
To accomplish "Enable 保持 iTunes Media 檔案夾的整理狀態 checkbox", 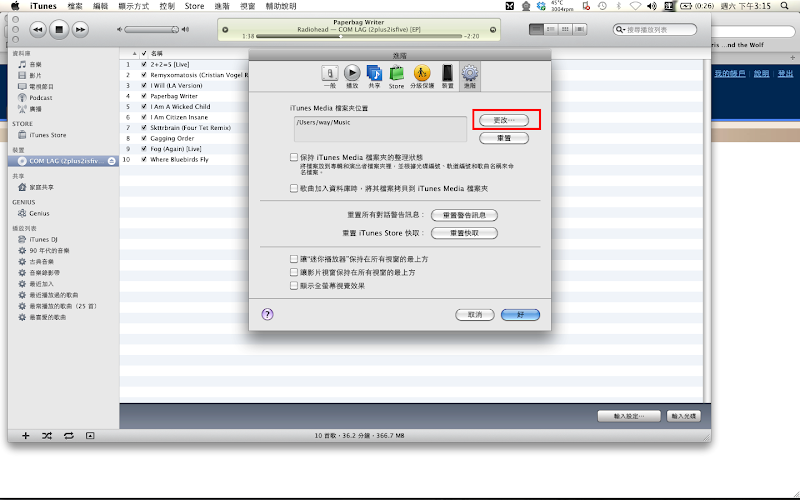I will pos(294,157).
